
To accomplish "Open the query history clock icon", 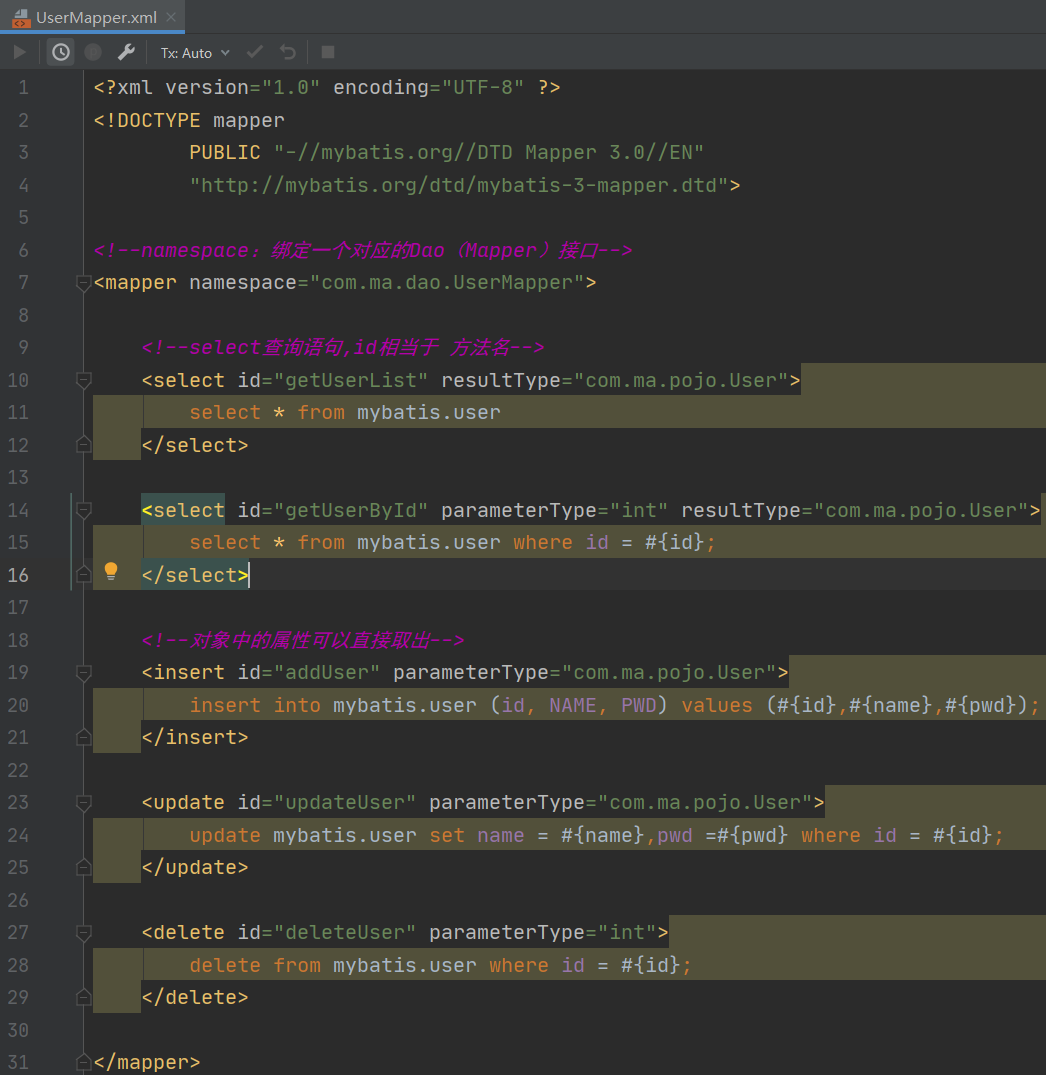I will [61, 52].
